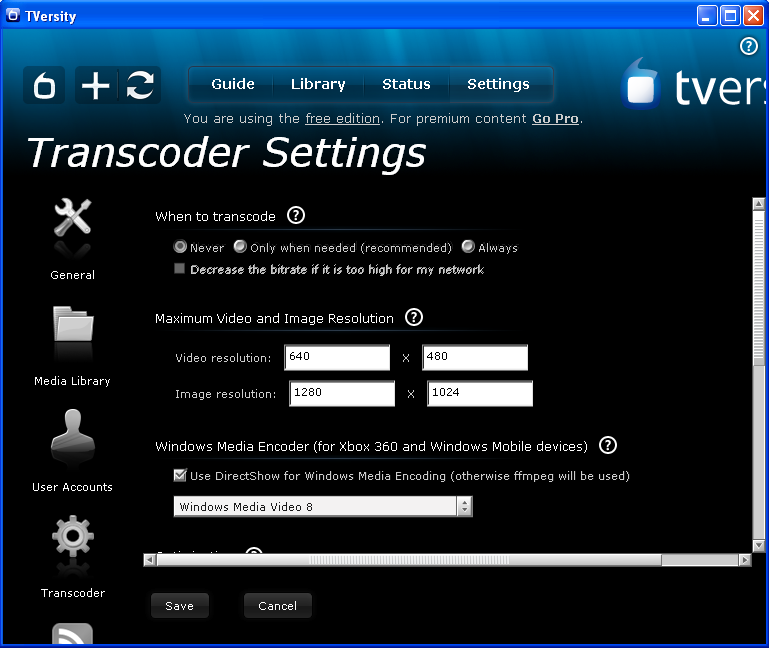Image resolution: width=769 pixels, height=648 pixels.
Task: Open Transcoder gear icon
Action: 73,536
